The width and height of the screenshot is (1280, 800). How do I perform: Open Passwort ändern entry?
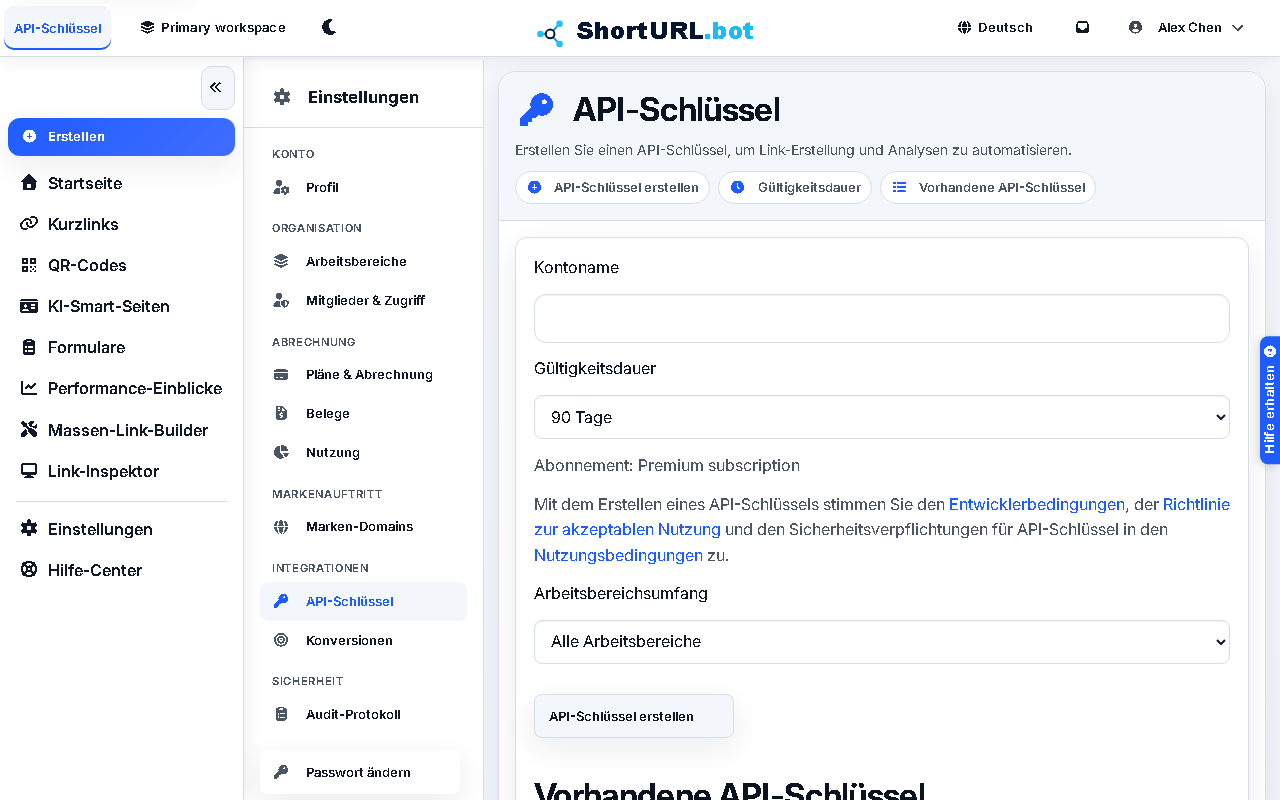[x=360, y=772]
